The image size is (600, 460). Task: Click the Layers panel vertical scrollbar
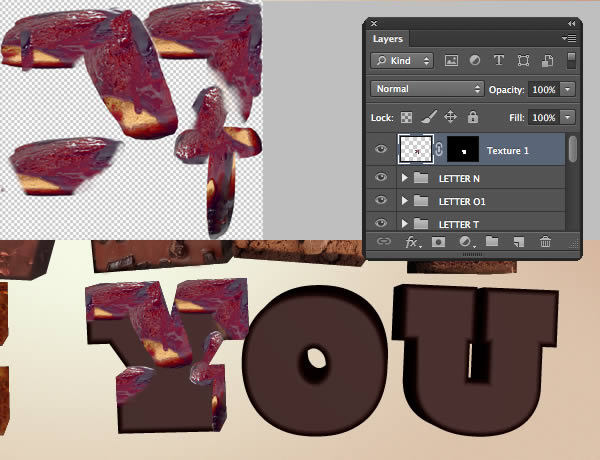coord(572,149)
